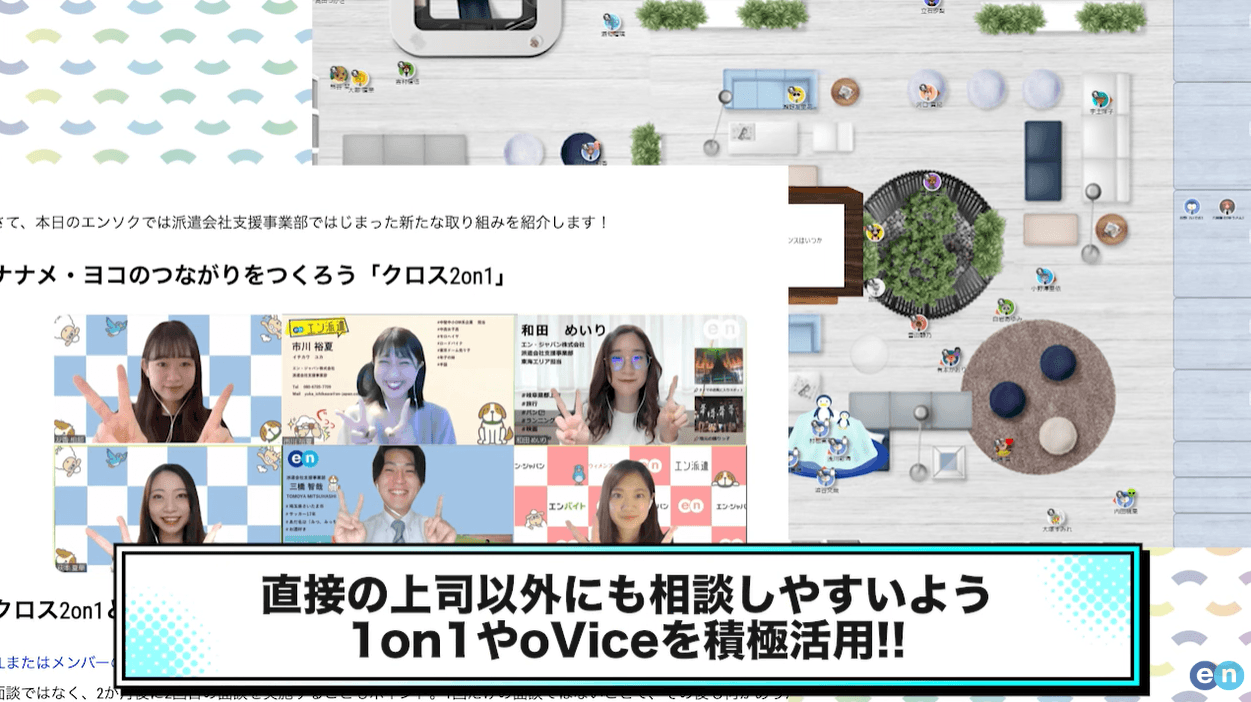
Task: Open the 和田 めいり video call photo
Action: pyautogui.click(x=631, y=380)
